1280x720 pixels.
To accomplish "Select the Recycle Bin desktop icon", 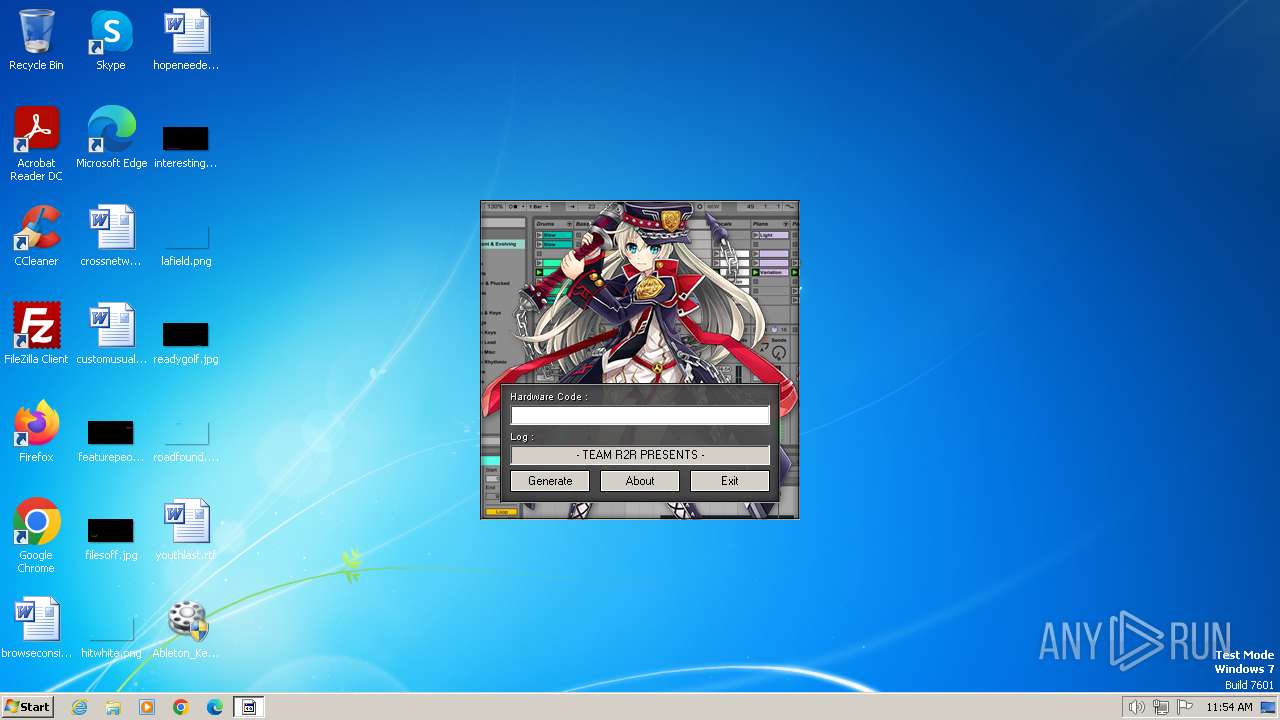I will pyautogui.click(x=36, y=40).
